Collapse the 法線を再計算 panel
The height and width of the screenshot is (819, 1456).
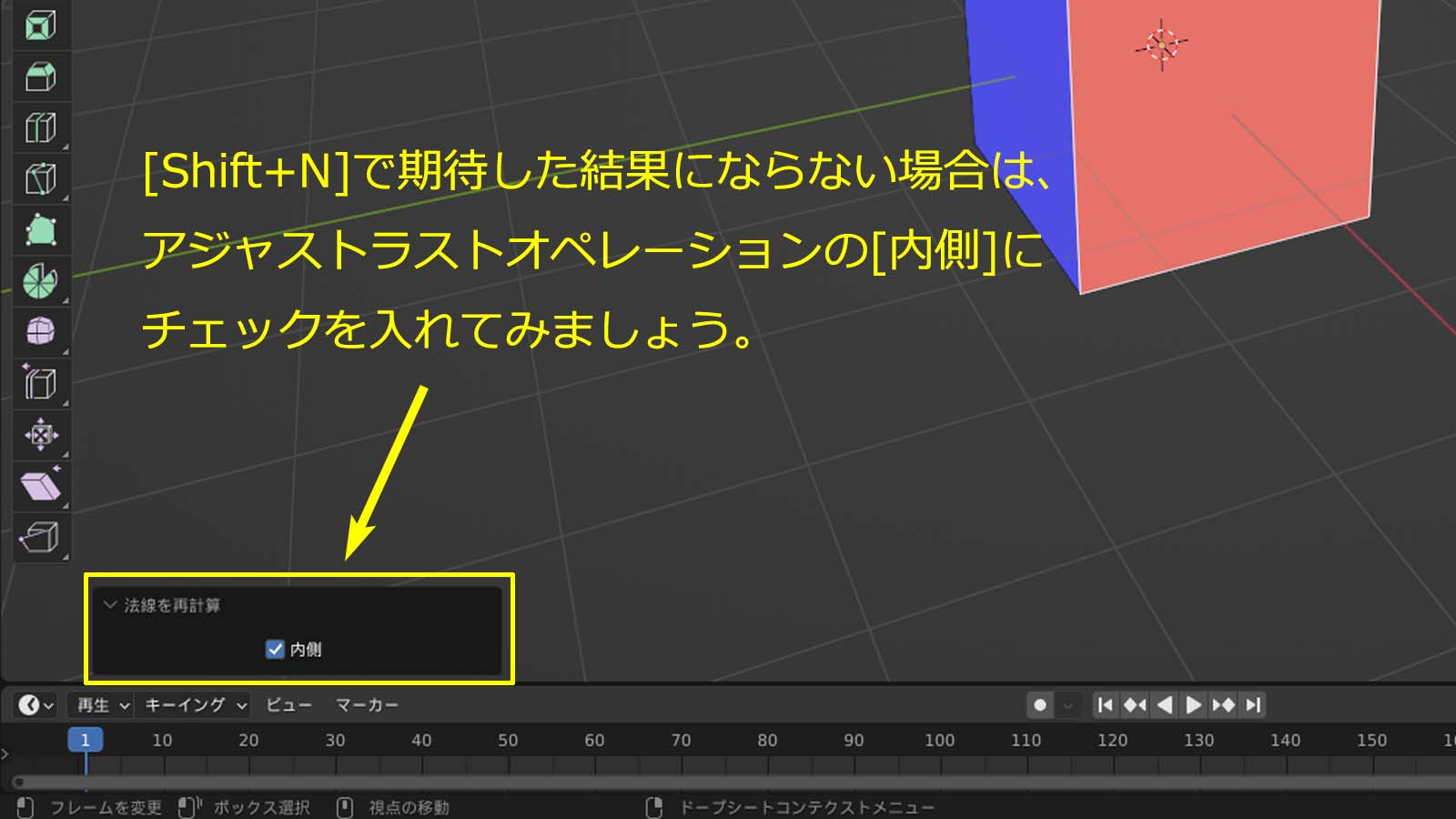pos(110,605)
